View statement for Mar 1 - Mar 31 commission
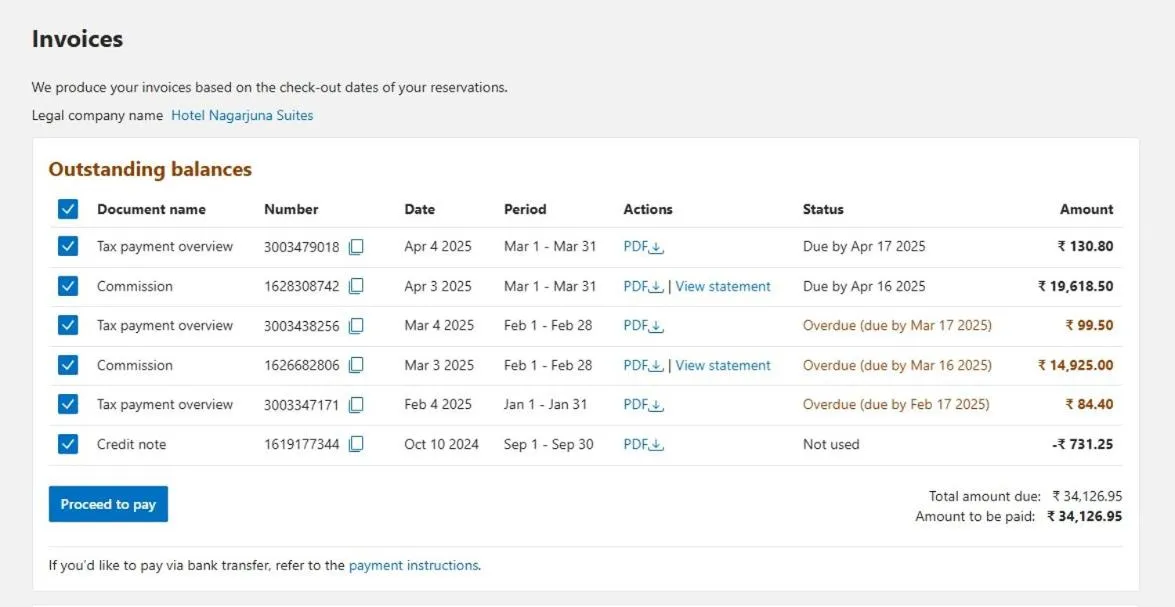The width and height of the screenshot is (1175, 607). click(723, 286)
